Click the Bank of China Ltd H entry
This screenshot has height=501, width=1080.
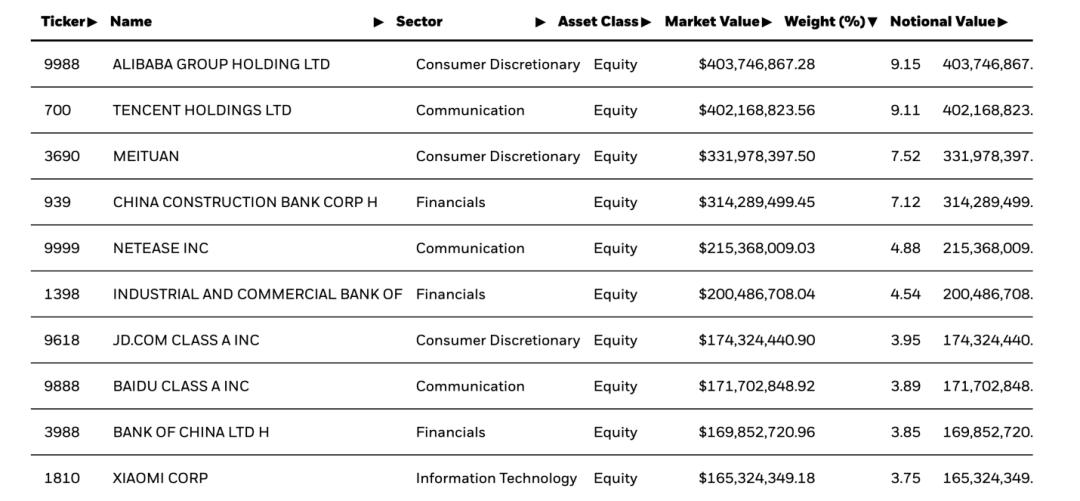(x=191, y=433)
